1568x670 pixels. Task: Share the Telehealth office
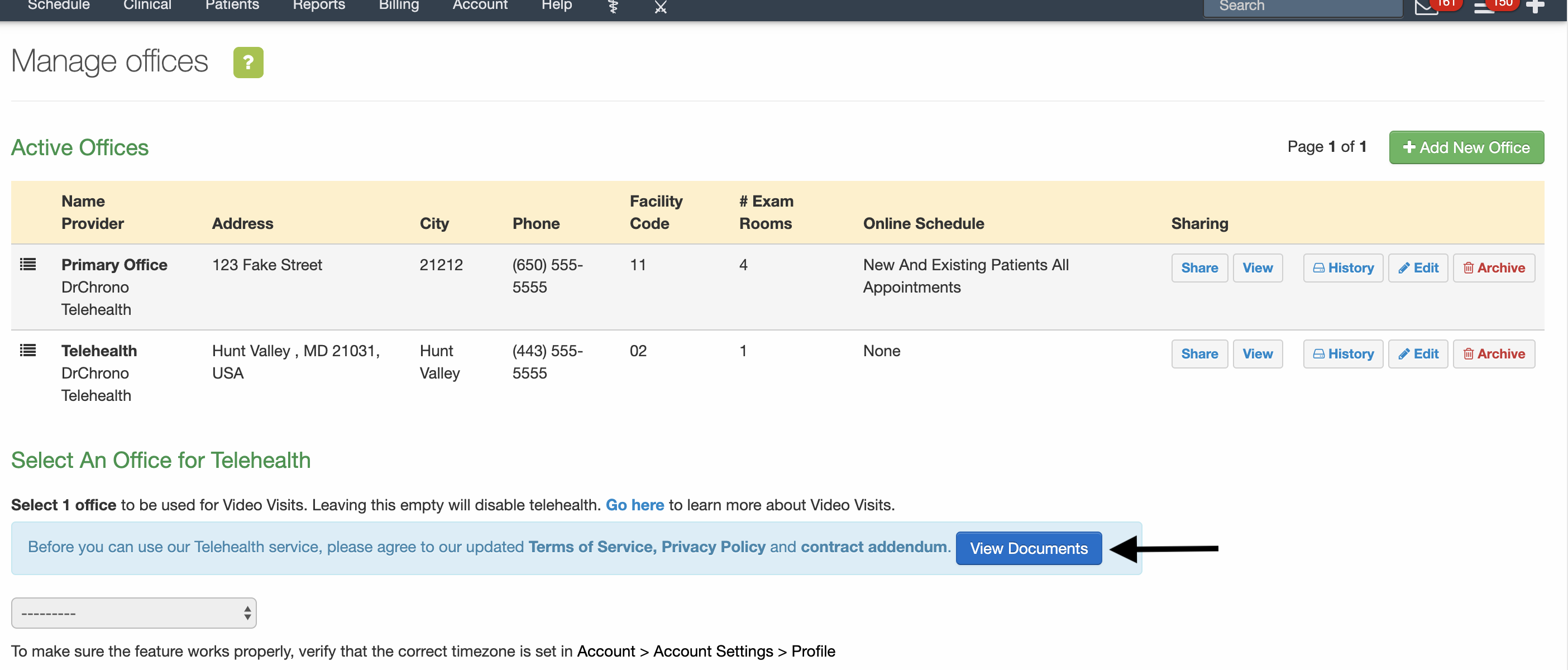click(1199, 353)
